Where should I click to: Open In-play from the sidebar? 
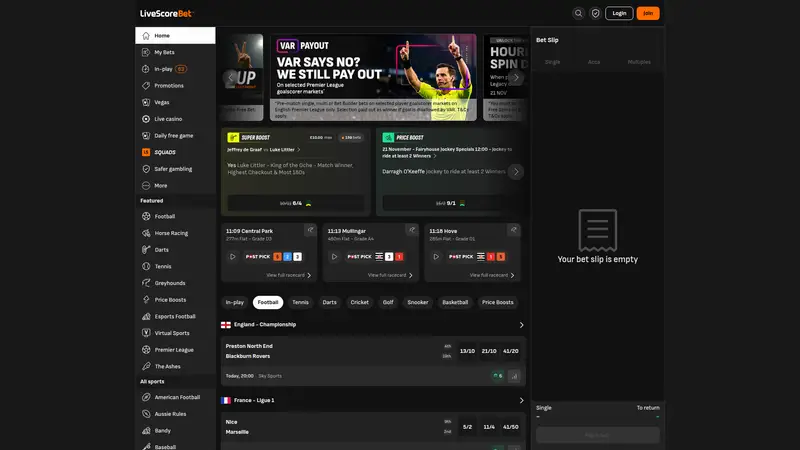coord(175,69)
